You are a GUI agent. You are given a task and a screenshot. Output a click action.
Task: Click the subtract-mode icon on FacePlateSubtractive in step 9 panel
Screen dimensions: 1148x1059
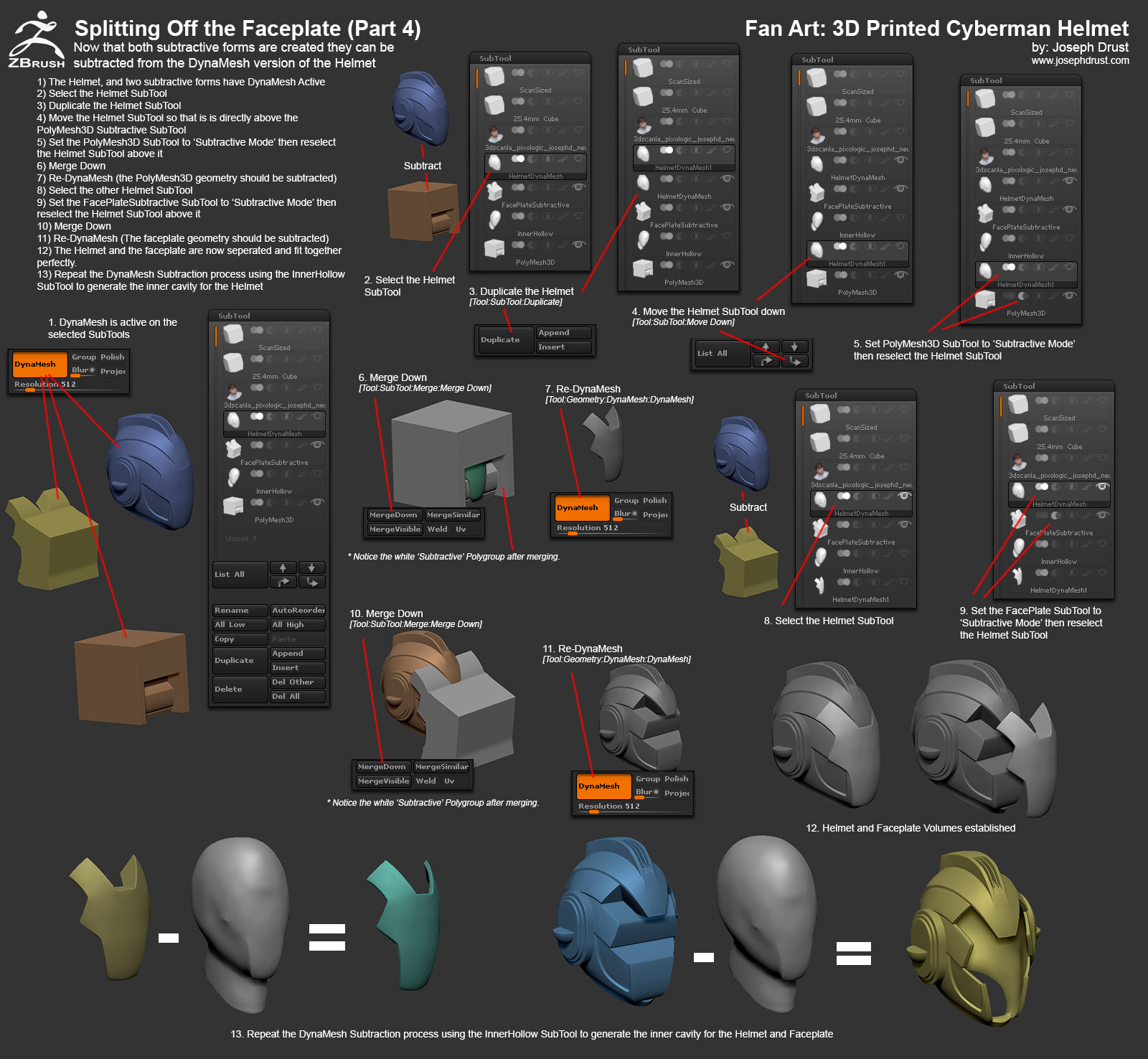pos(1055,515)
